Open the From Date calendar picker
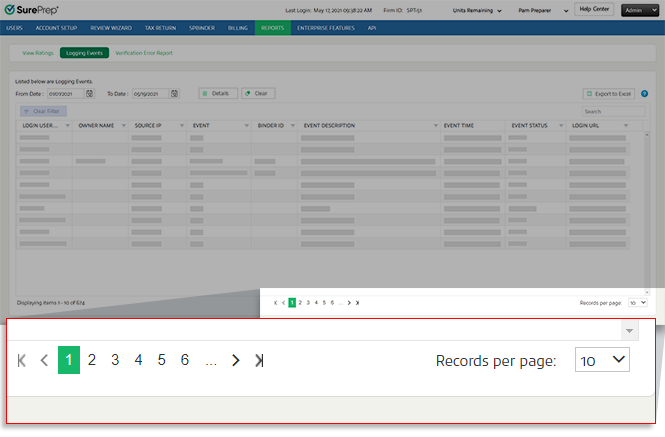The width and height of the screenshot is (665, 437). click(x=90, y=93)
